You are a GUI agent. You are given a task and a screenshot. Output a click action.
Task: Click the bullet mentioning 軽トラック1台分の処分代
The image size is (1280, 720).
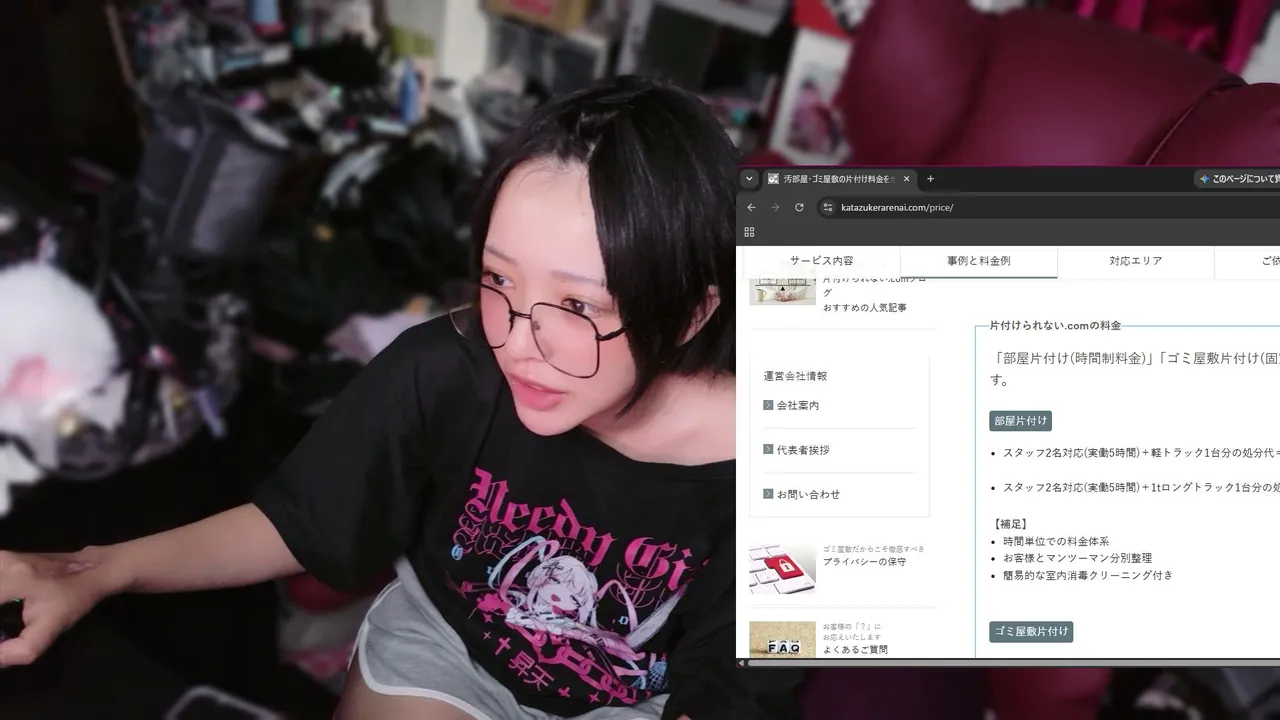[1141, 453]
